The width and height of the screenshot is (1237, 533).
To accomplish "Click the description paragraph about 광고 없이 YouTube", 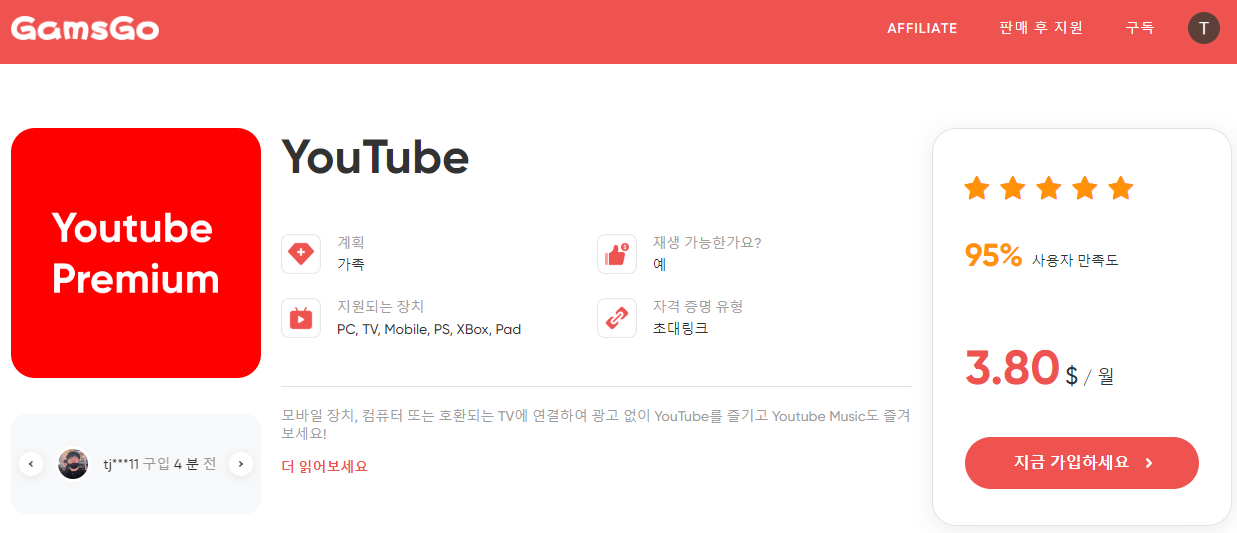I will point(596,425).
